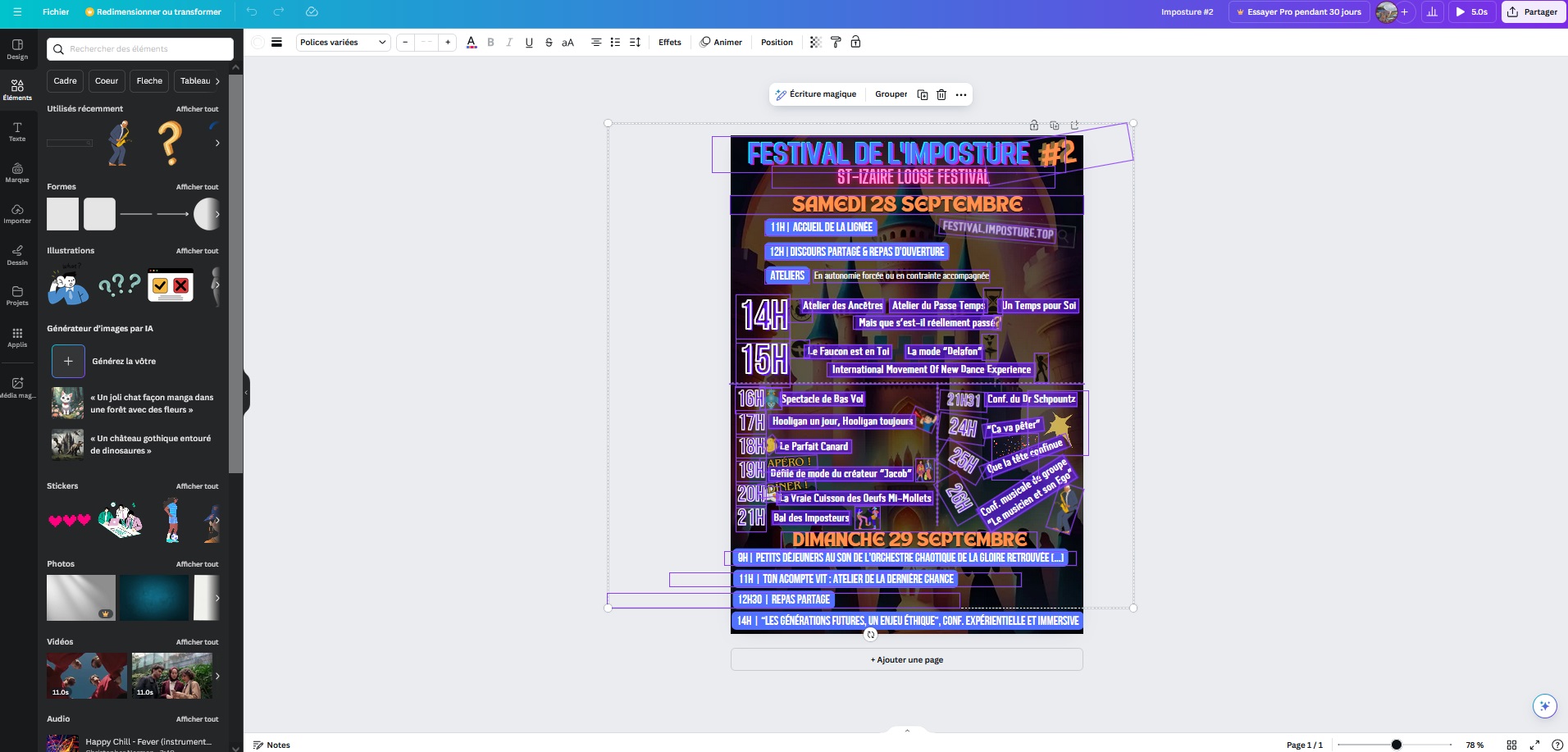Open the Position panel
The image size is (1568, 752).
(x=777, y=43)
